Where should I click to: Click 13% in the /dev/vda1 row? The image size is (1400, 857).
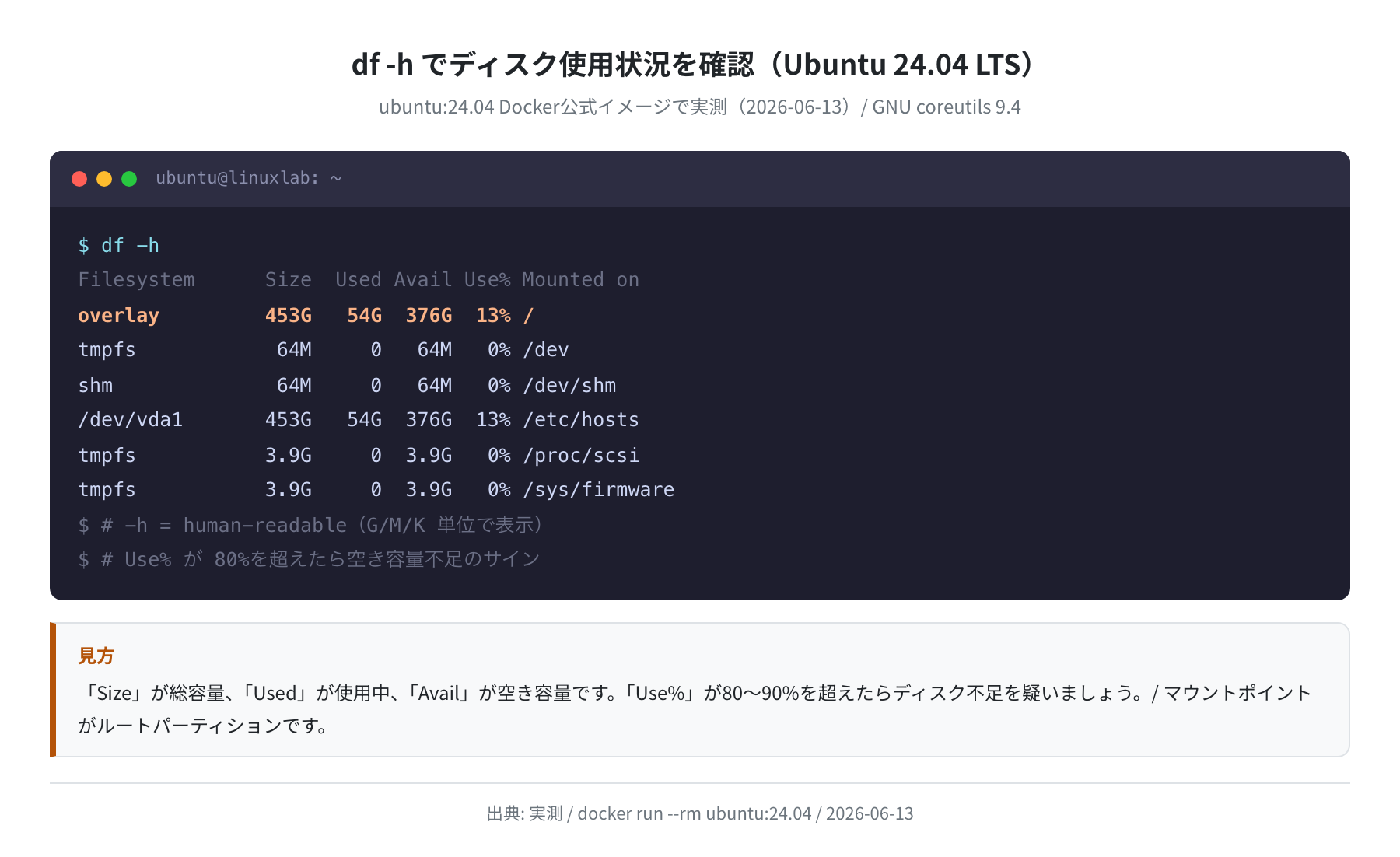click(x=494, y=420)
